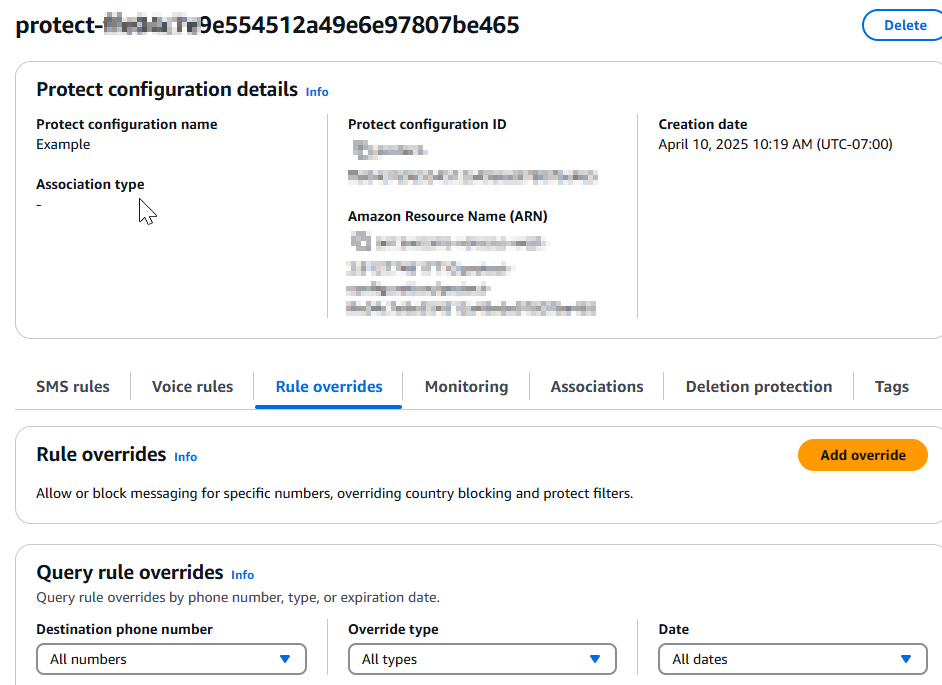The height and width of the screenshot is (685, 942).
Task: Click the protect configuration page title
Action: [x=268, y=25]
